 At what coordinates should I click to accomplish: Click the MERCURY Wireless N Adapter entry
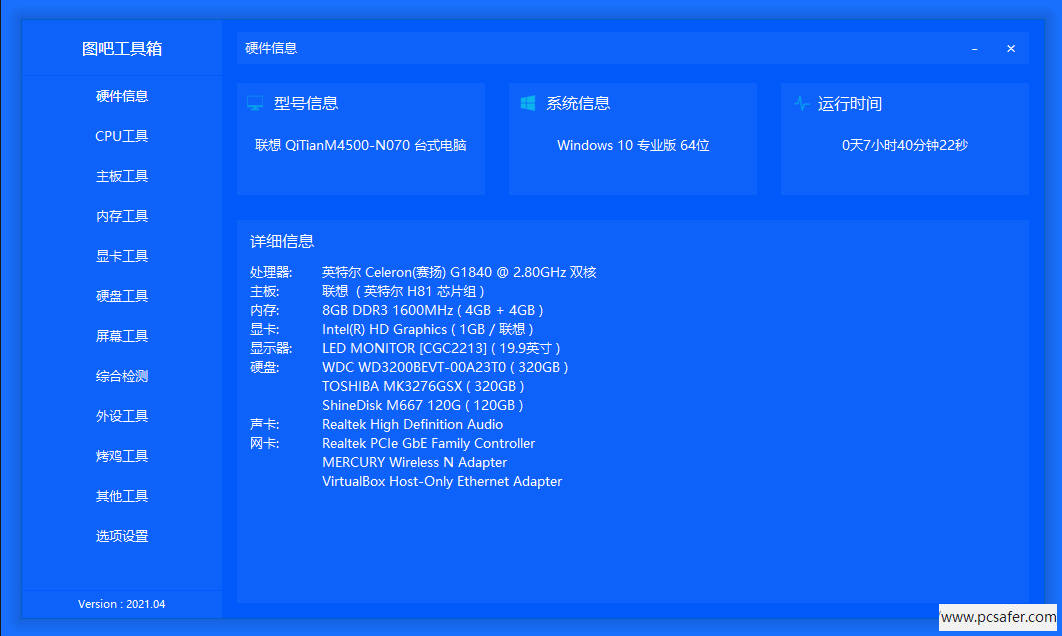[415, 462]
